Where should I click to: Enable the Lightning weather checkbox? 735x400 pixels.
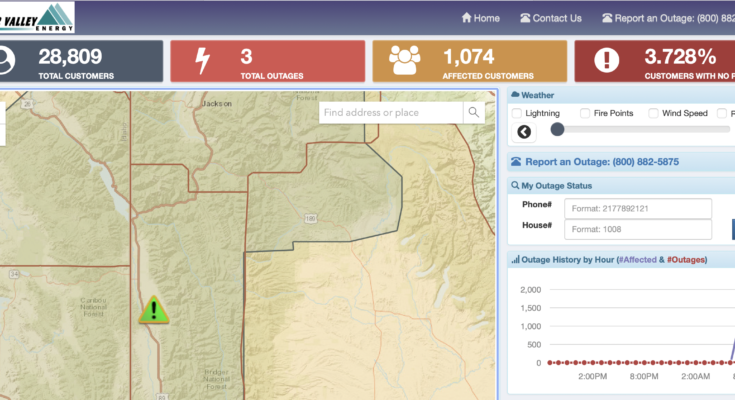pos(517,114)
